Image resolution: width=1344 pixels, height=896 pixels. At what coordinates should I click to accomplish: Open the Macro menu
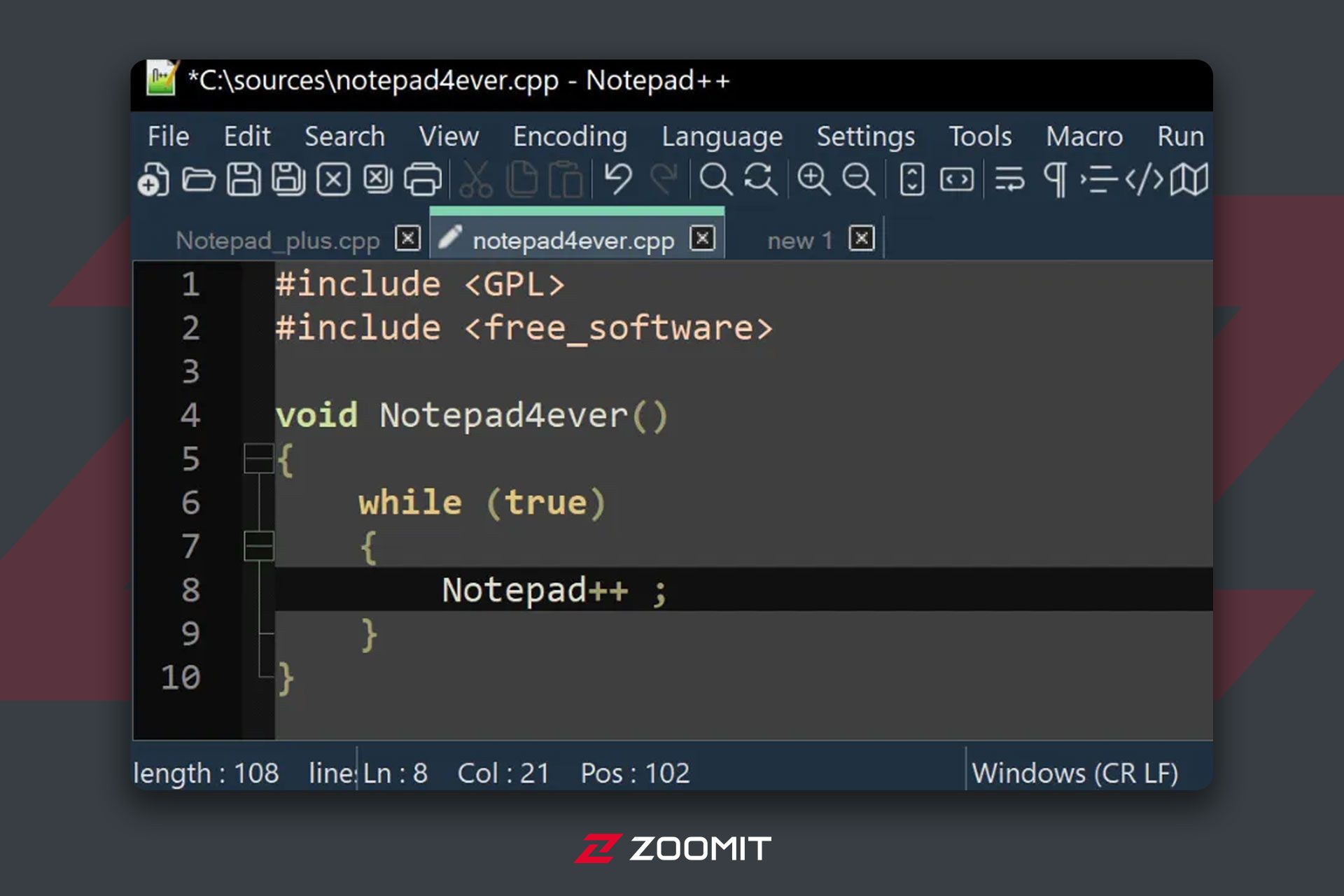tap(1084, 136)
